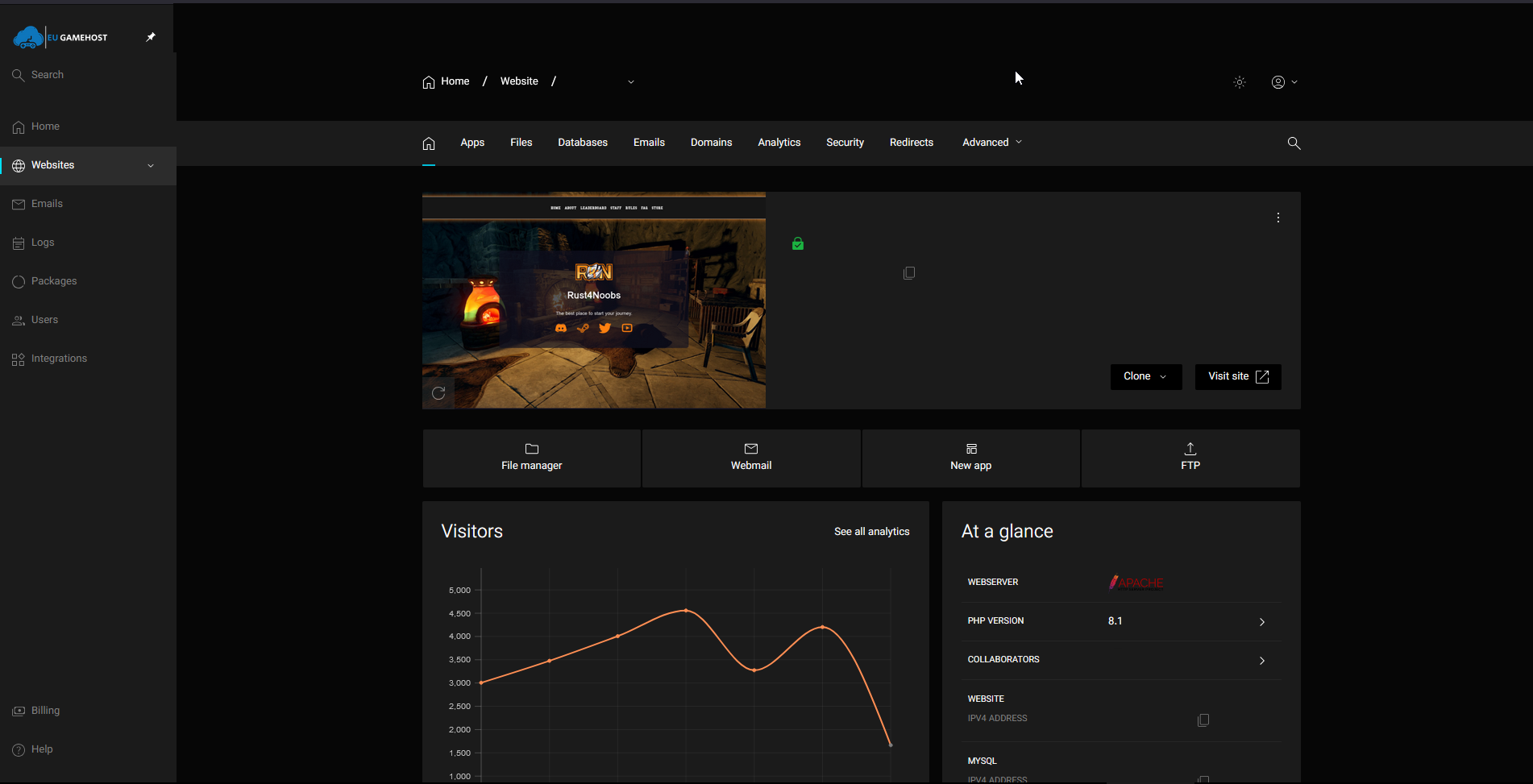Open the three-dot website options menu
Screen dimensions: 1533x784
click(1278, 218)
